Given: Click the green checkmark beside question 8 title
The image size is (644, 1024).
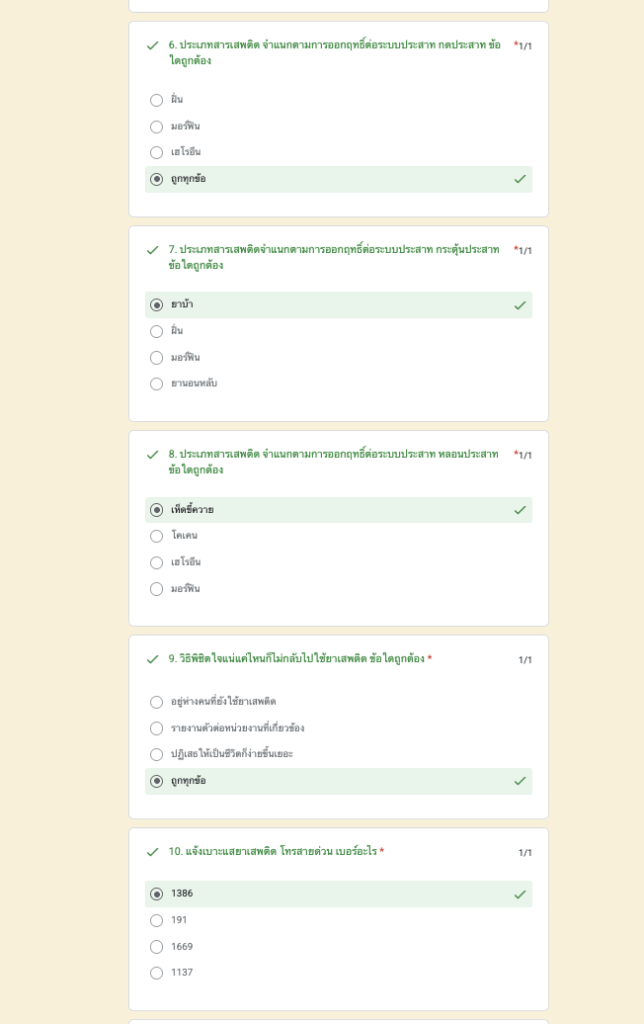Looking at the screenshot, I should pyautogui.click(x=153, y=455).
